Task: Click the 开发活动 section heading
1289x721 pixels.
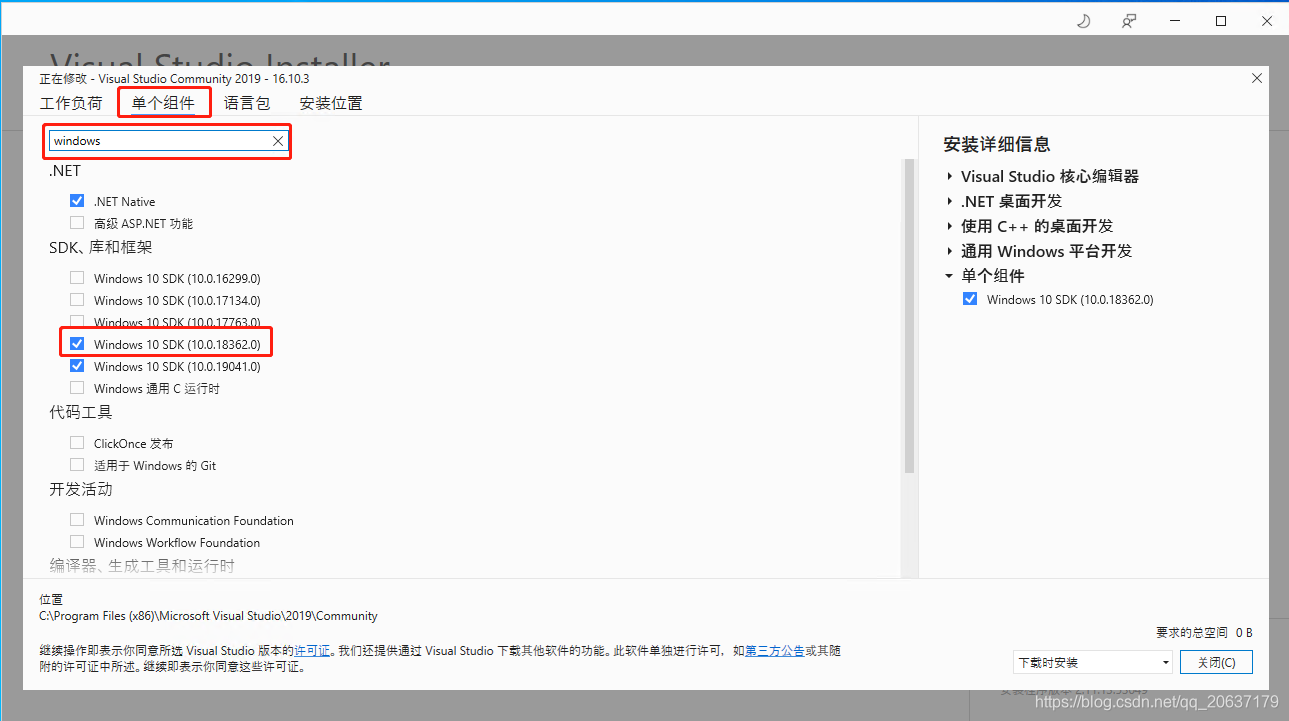Action: point(81,489)
